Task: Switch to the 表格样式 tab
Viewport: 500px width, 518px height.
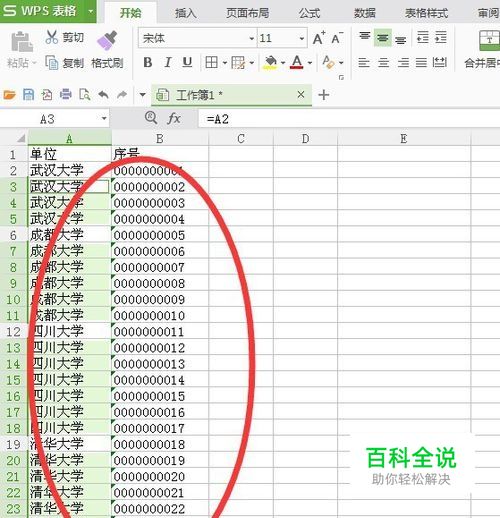Action: 426,13
